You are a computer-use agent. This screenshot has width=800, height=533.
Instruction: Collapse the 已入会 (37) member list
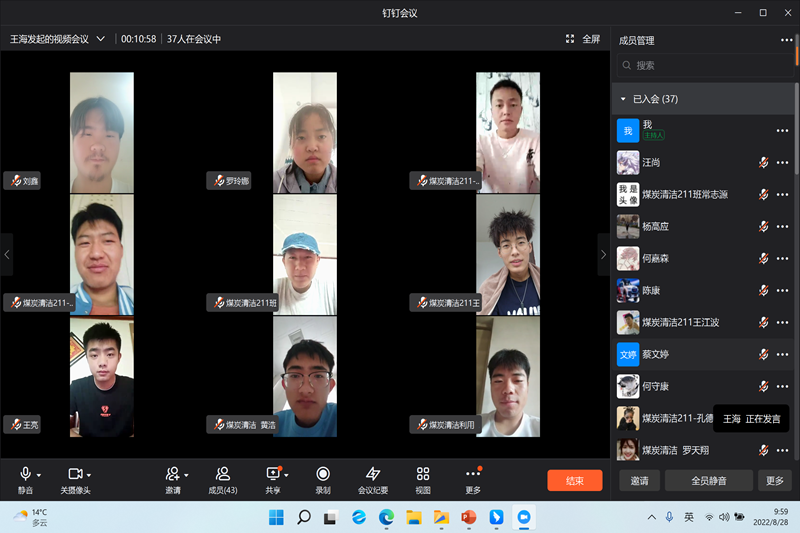(624, 99)
